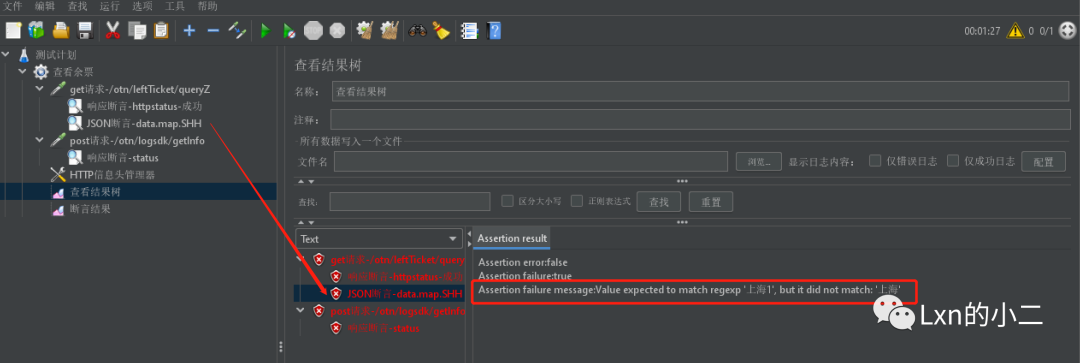Select 响应断言-status in plan tree
The image size is (1080, 363).
(x=113, y=157)
